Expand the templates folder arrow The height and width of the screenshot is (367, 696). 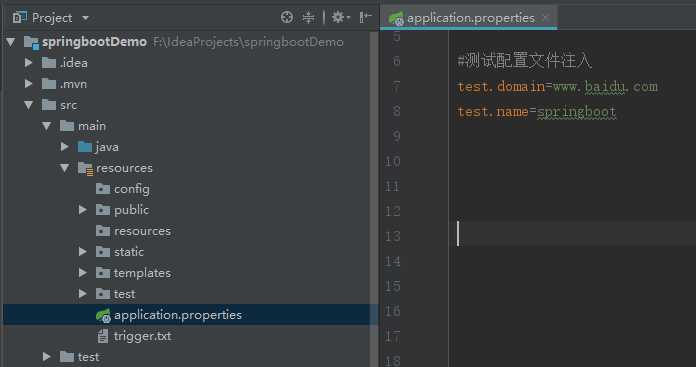[x=83, y=272]
